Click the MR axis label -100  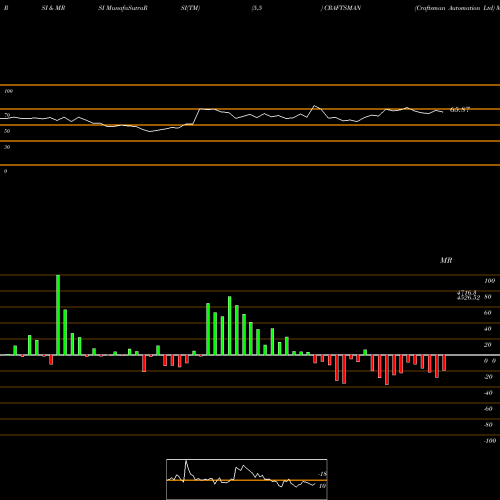[490, 441]
